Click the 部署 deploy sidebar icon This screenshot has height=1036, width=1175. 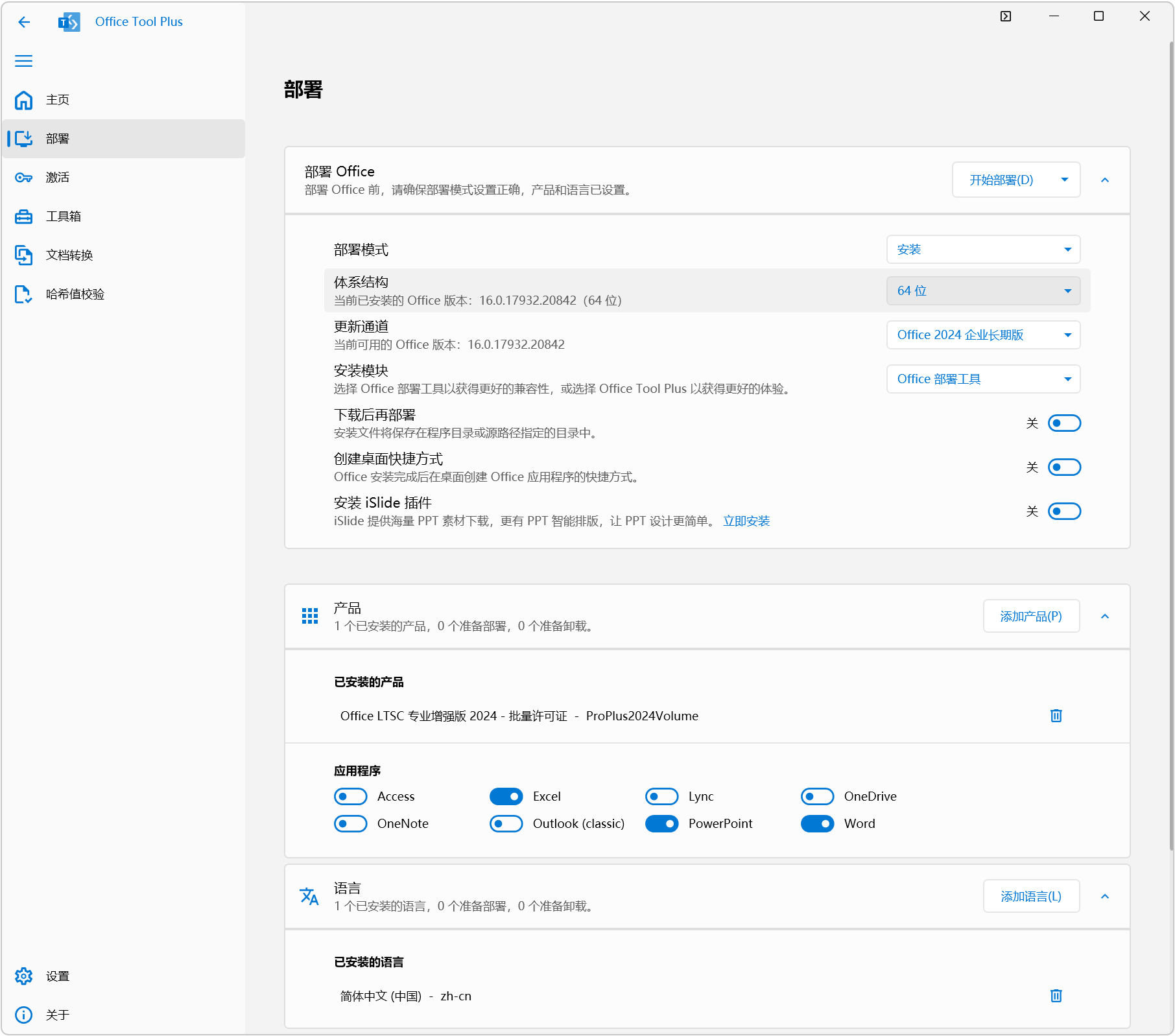pos(24,139)
